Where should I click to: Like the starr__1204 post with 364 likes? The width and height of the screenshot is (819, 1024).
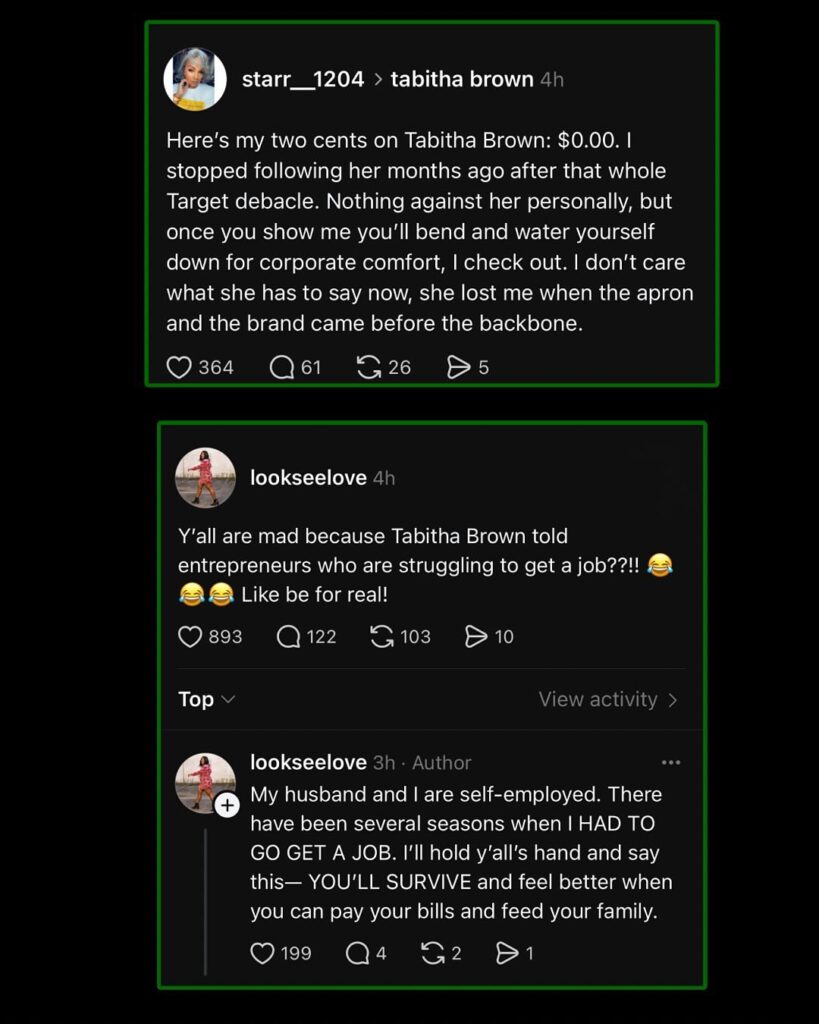(x=179, y=368)
